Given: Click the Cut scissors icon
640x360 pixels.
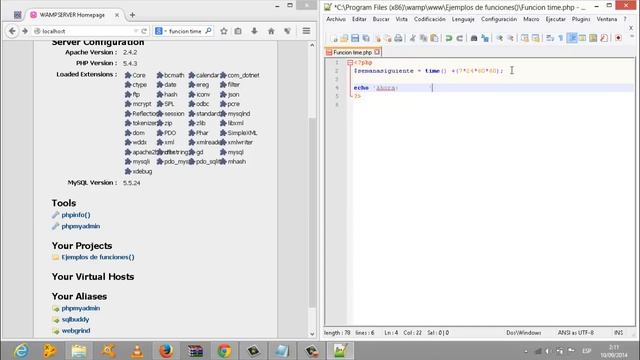Looking at the screenshot, I should click(413, 38).
